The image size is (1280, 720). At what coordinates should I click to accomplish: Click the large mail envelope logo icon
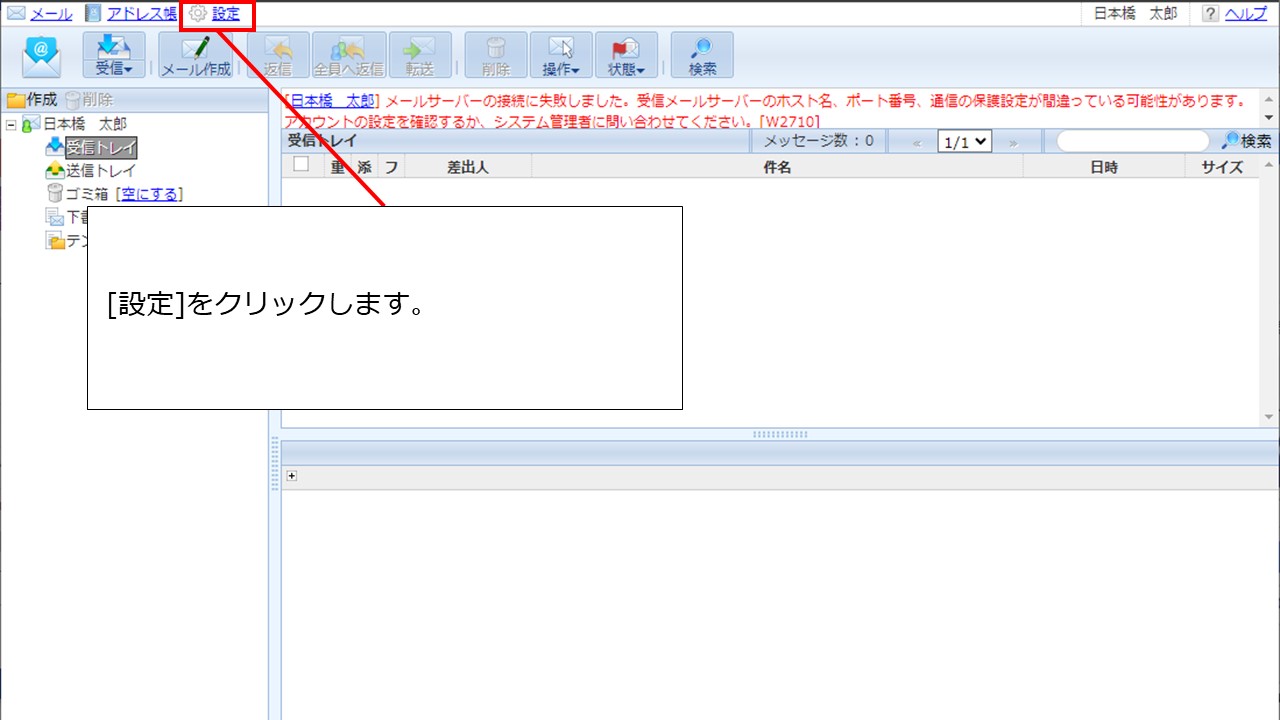(41, 56)
